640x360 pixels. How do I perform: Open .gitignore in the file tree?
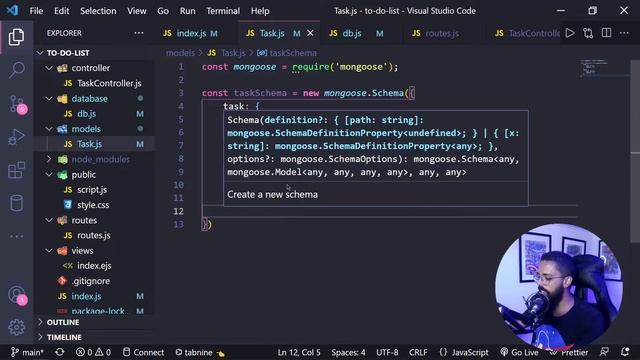[x=90, y=281]
